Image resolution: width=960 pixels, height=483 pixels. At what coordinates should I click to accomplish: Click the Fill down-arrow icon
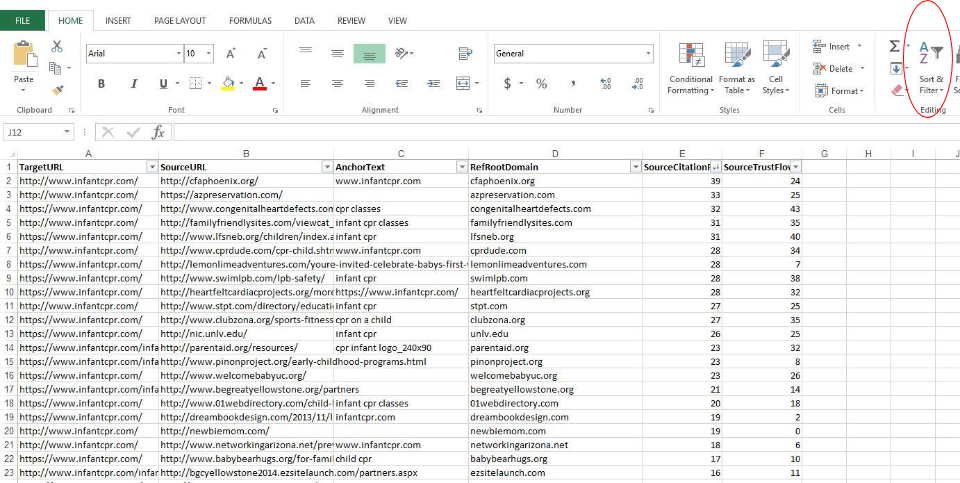coord(895,69)
